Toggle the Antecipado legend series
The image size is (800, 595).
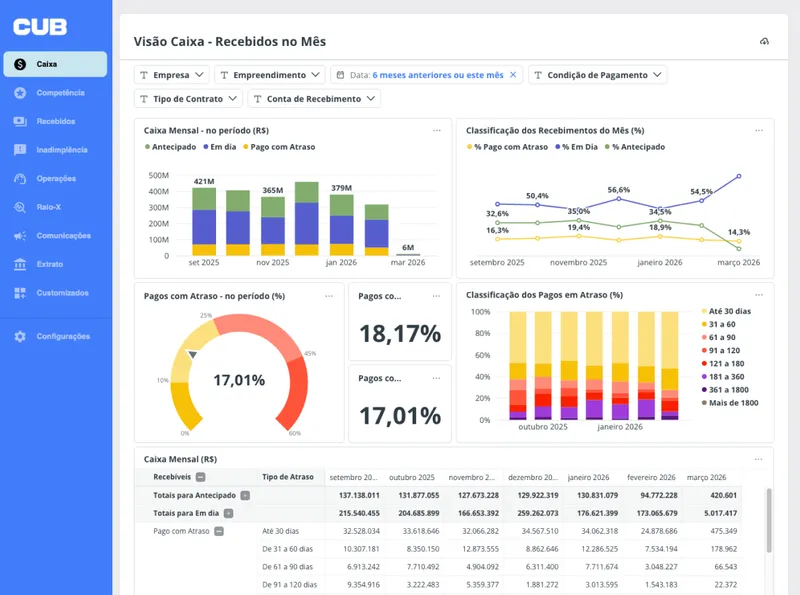(171, 147)
